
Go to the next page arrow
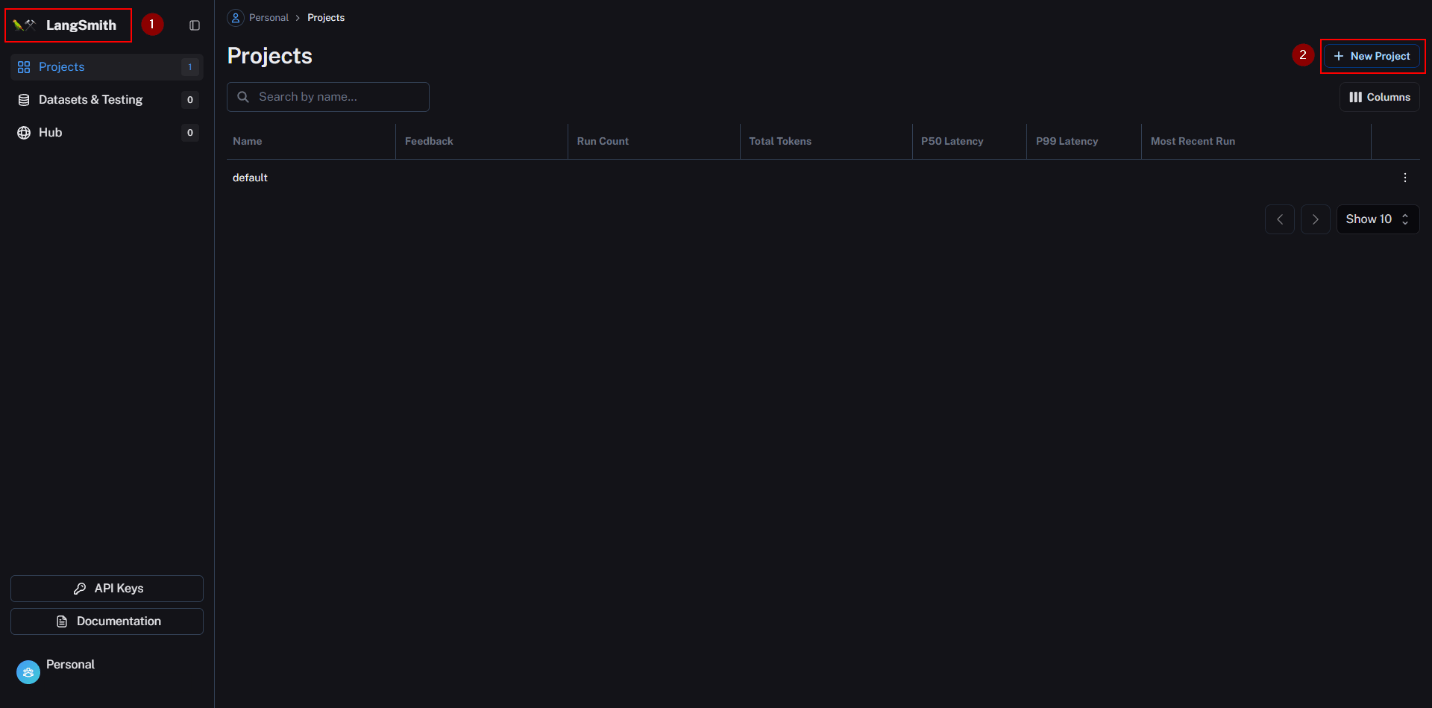point(1315,219)
